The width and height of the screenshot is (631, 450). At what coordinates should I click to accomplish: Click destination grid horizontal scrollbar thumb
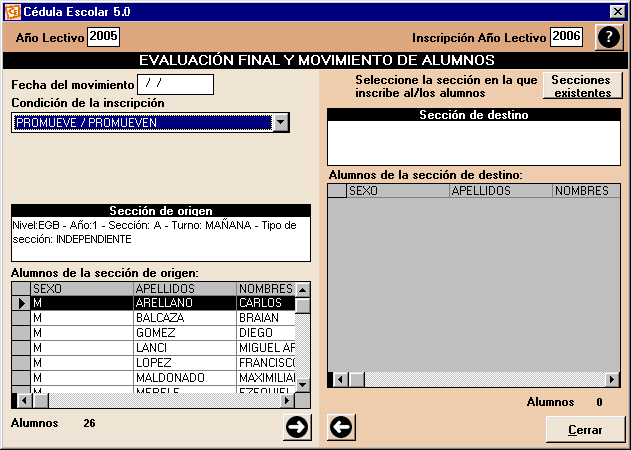pos(357,379)
